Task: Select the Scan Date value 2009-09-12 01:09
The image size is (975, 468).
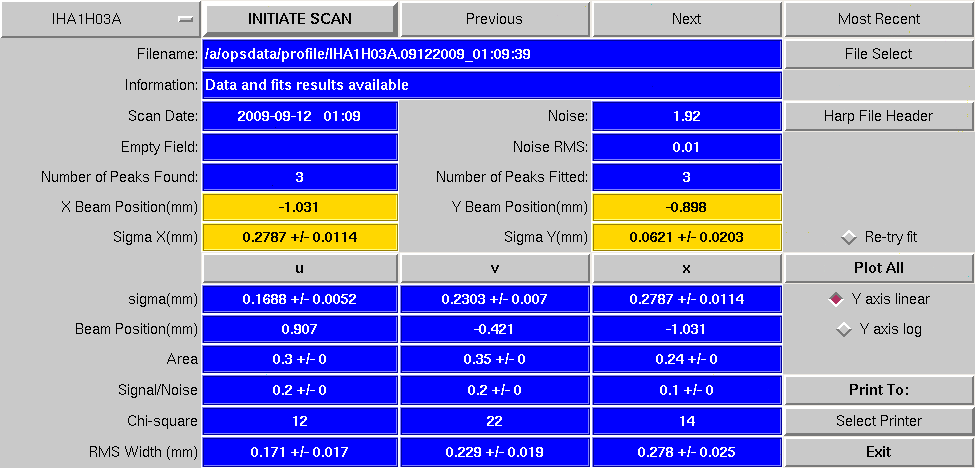Action: click(x=300, y=116)
